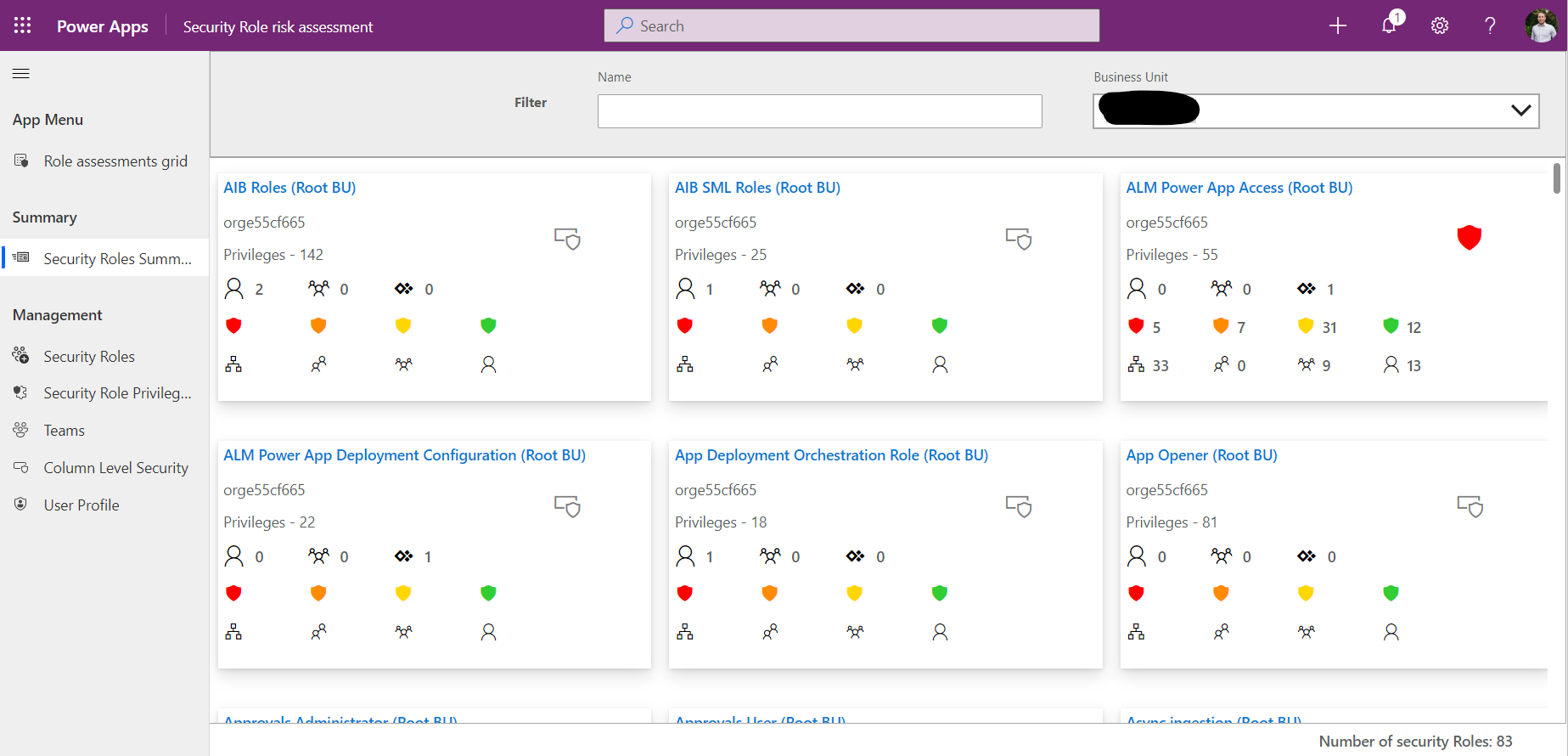
Task: Click in the top Search box
Action: click(x=851, y=25)
